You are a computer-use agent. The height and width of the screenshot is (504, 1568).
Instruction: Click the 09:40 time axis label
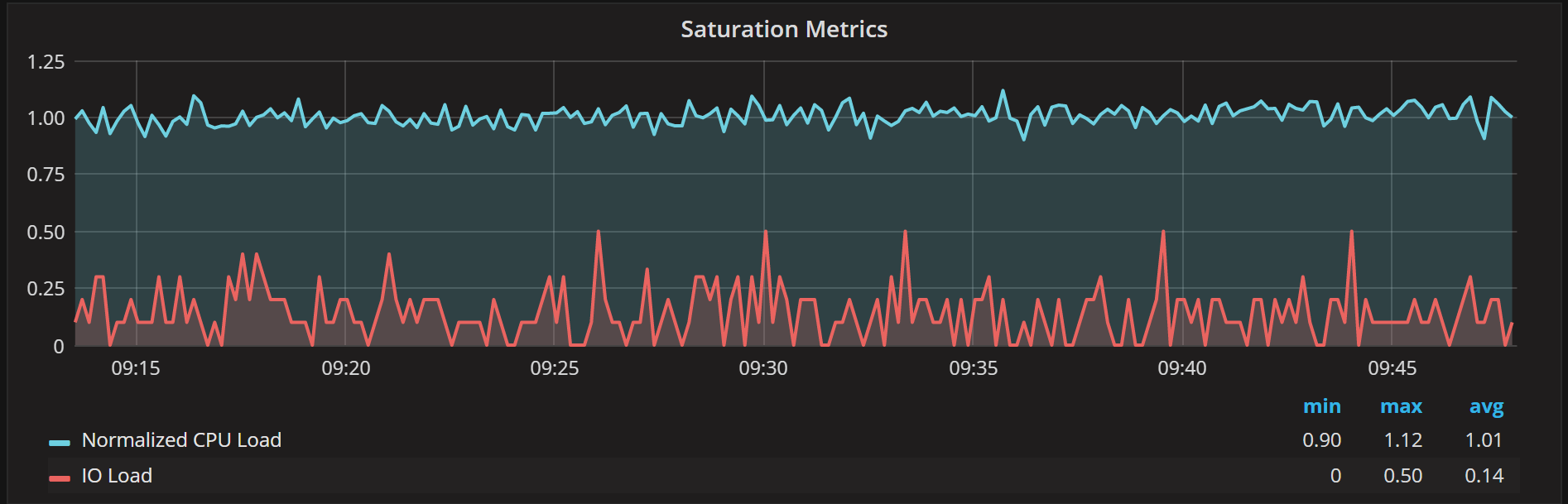click(x=1182, y=368)
